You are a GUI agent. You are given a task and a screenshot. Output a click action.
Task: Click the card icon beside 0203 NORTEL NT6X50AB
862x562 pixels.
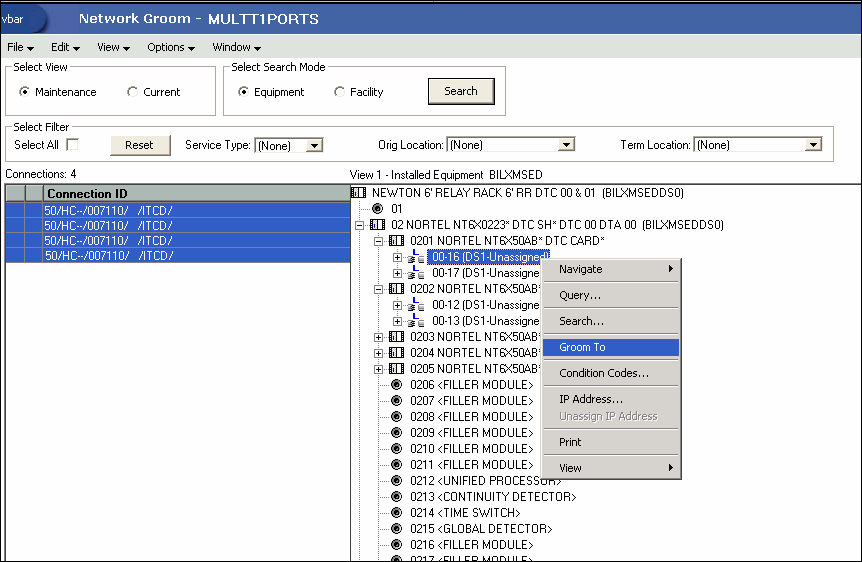[396, 337]
